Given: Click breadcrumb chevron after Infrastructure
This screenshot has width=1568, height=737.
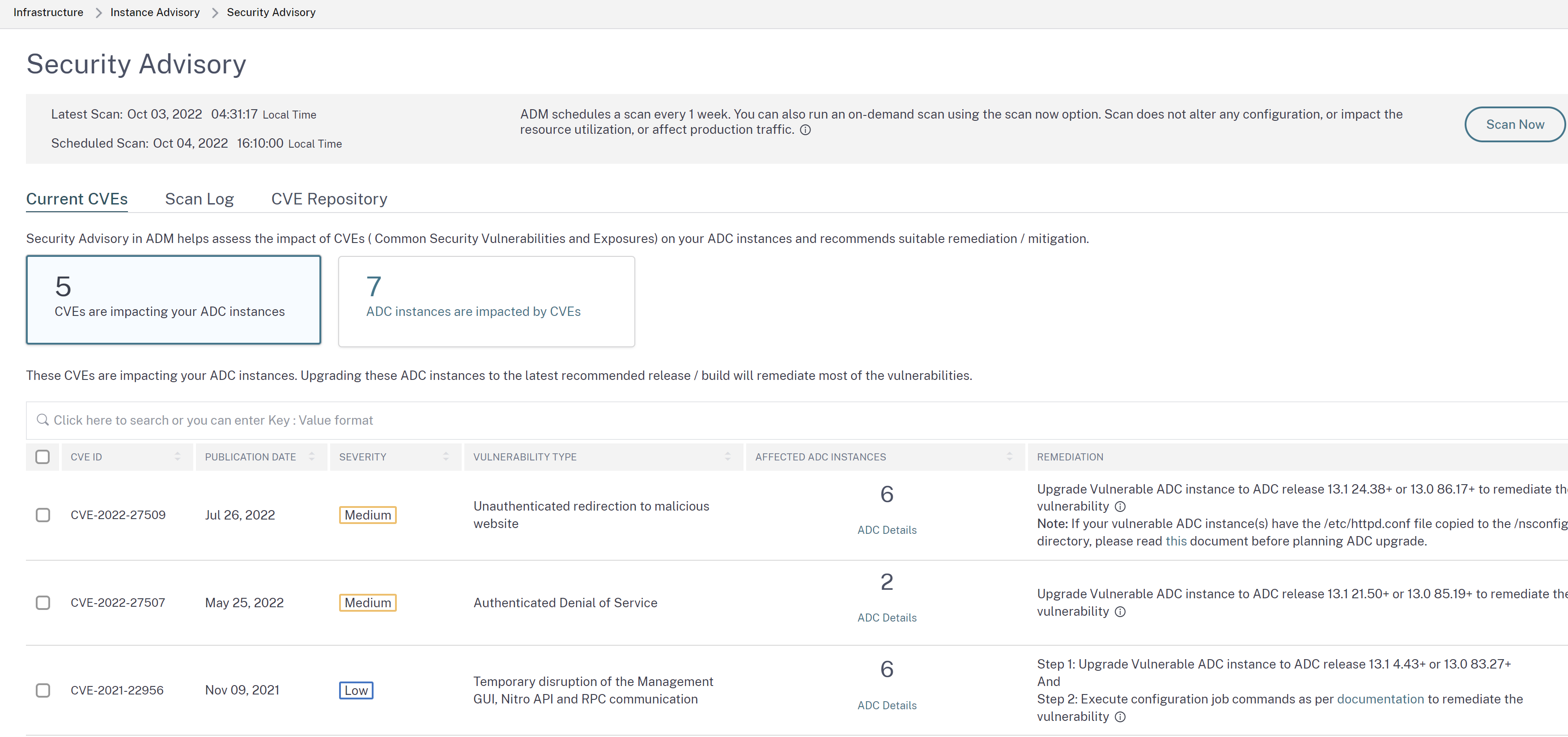Looking at the screenshot, I should 98,13.
